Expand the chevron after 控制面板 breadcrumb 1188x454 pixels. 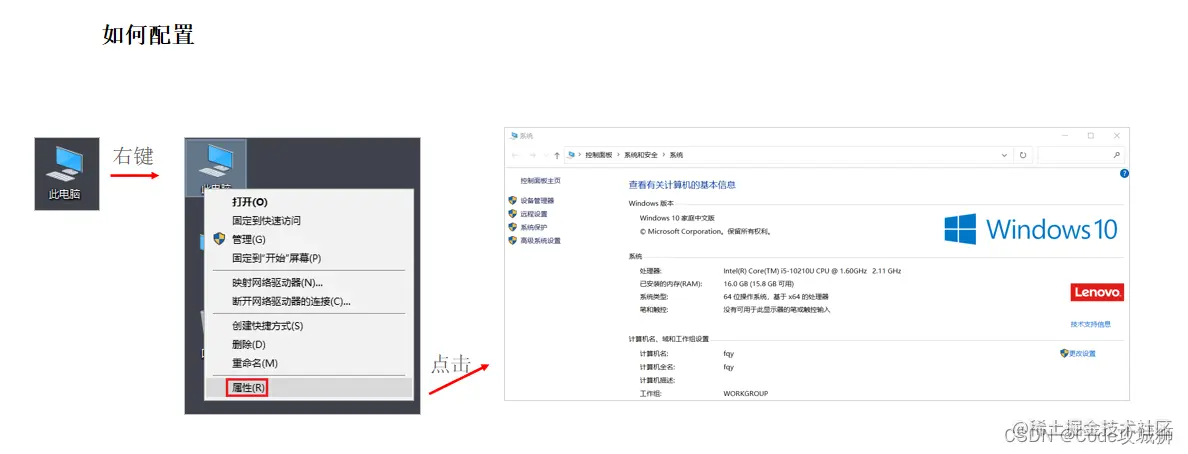click(x=618, y=155)
